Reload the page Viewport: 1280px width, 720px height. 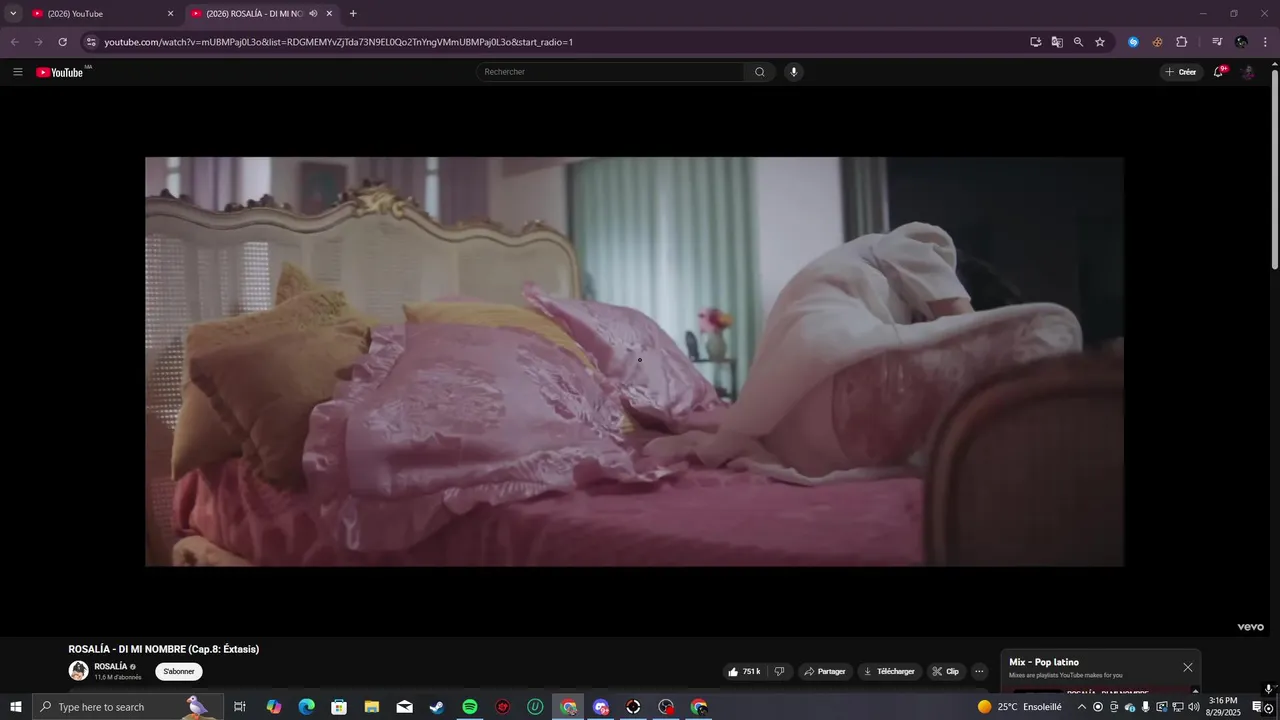(x=62, y=42)
